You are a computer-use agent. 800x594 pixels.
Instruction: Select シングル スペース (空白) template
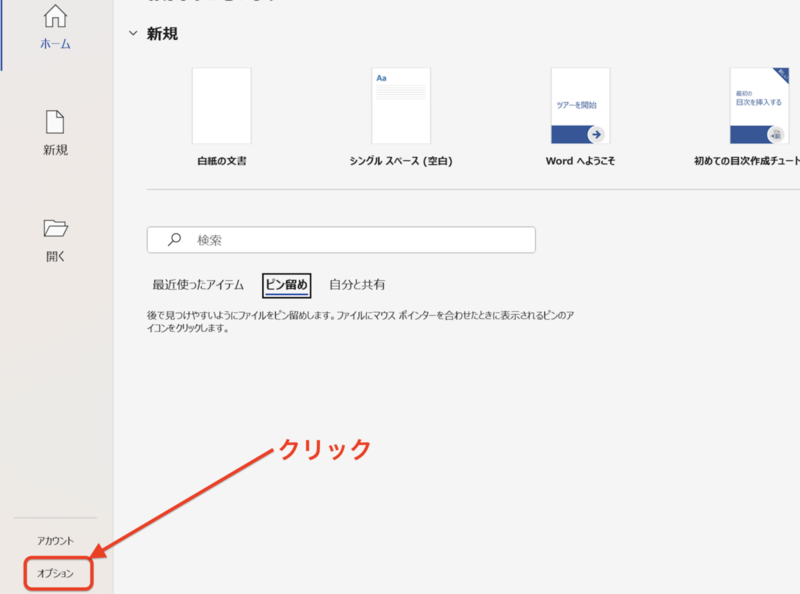click(x=401, y=106)
